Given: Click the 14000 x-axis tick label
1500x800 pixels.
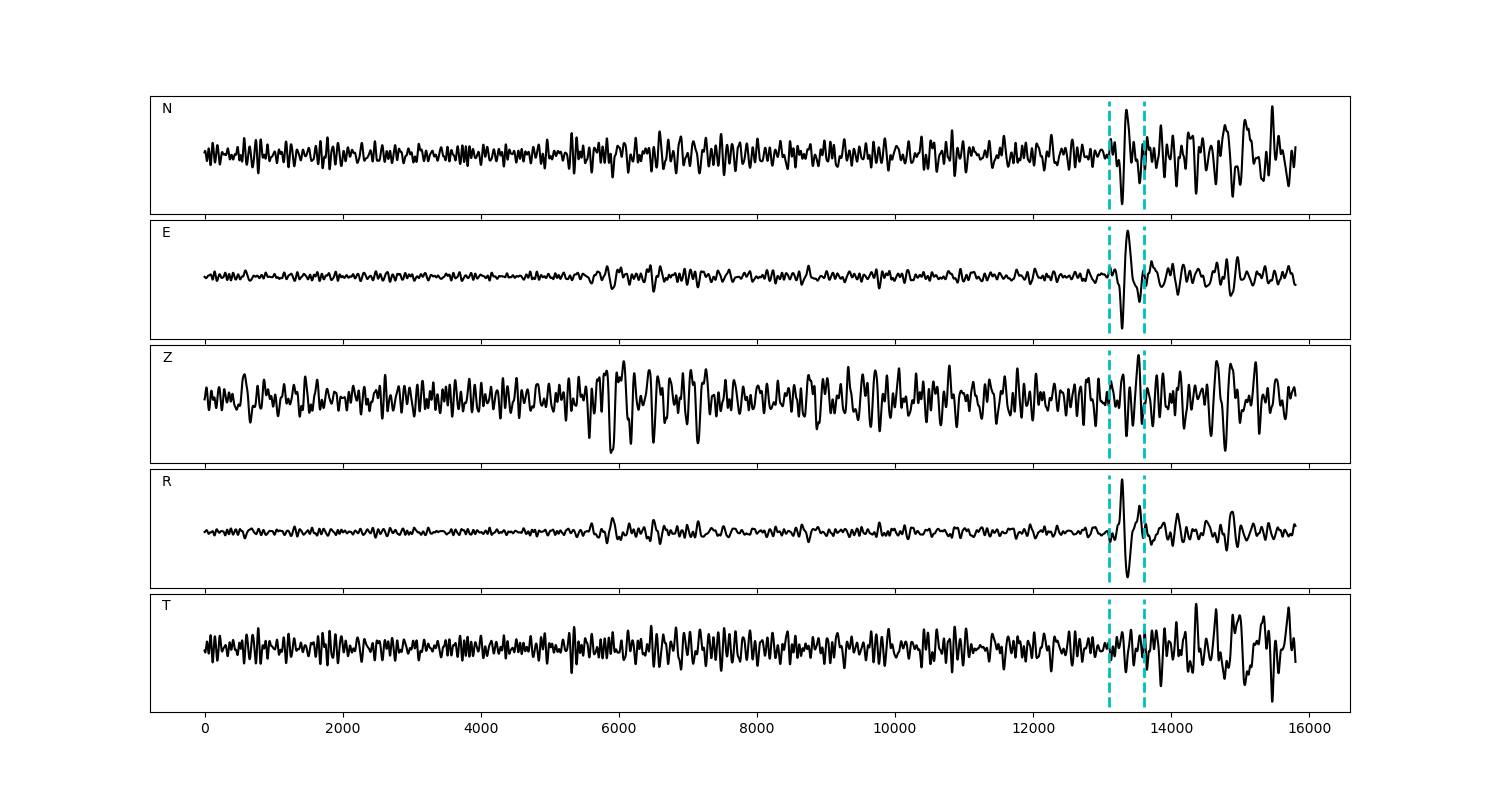Looking at the screenshot, I should pos(1171,729).
